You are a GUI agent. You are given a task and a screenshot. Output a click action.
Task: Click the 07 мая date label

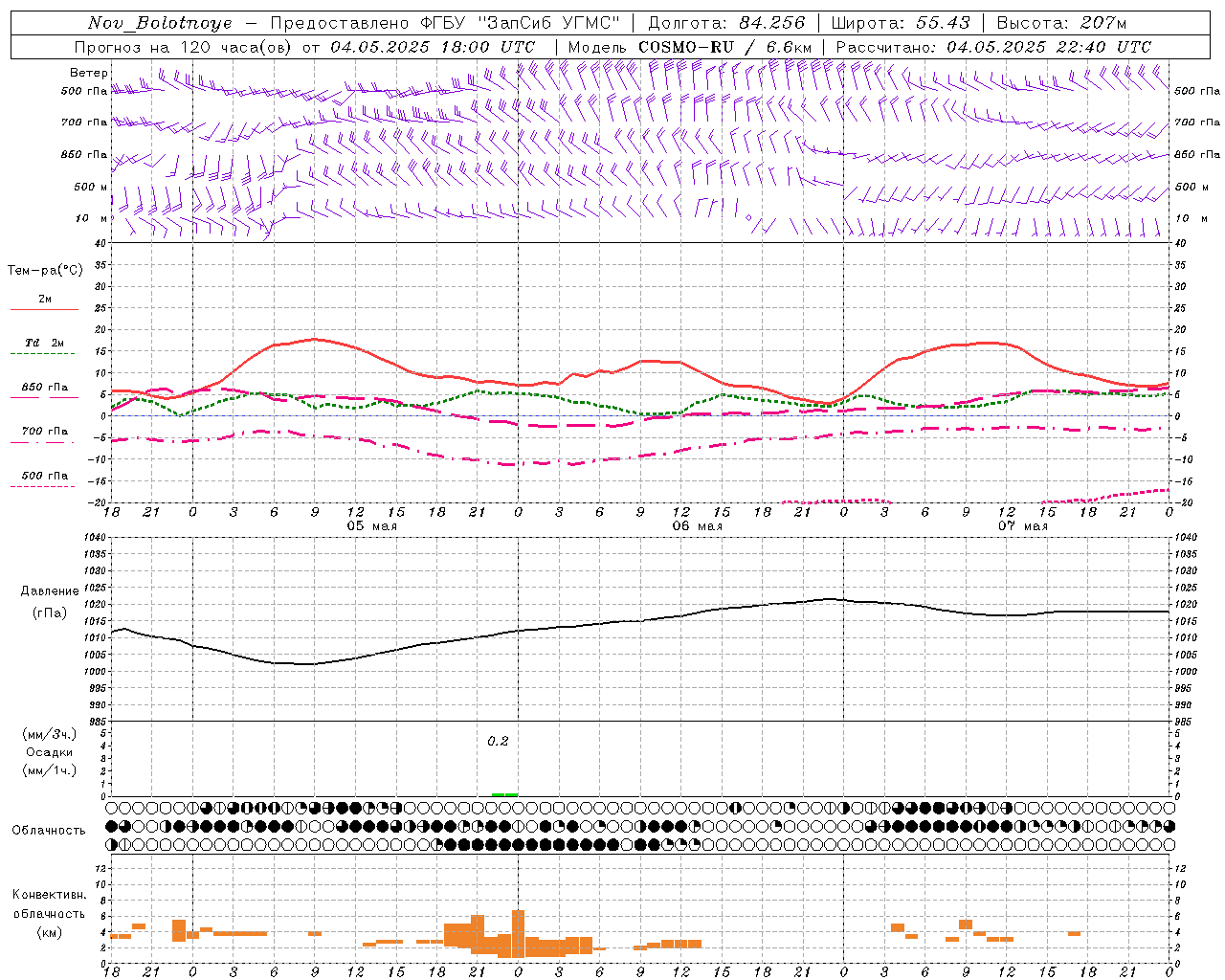click(x=1022, y=526)
